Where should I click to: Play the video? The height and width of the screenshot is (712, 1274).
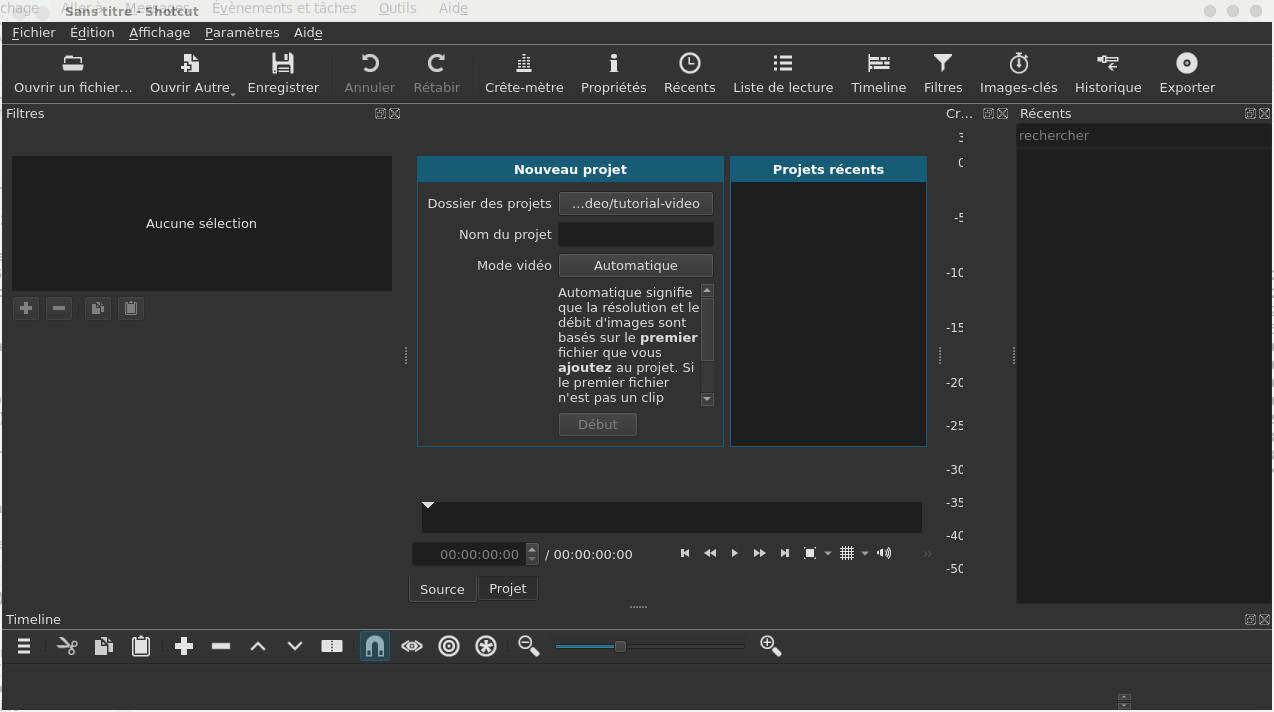click(x=735, y=553)
